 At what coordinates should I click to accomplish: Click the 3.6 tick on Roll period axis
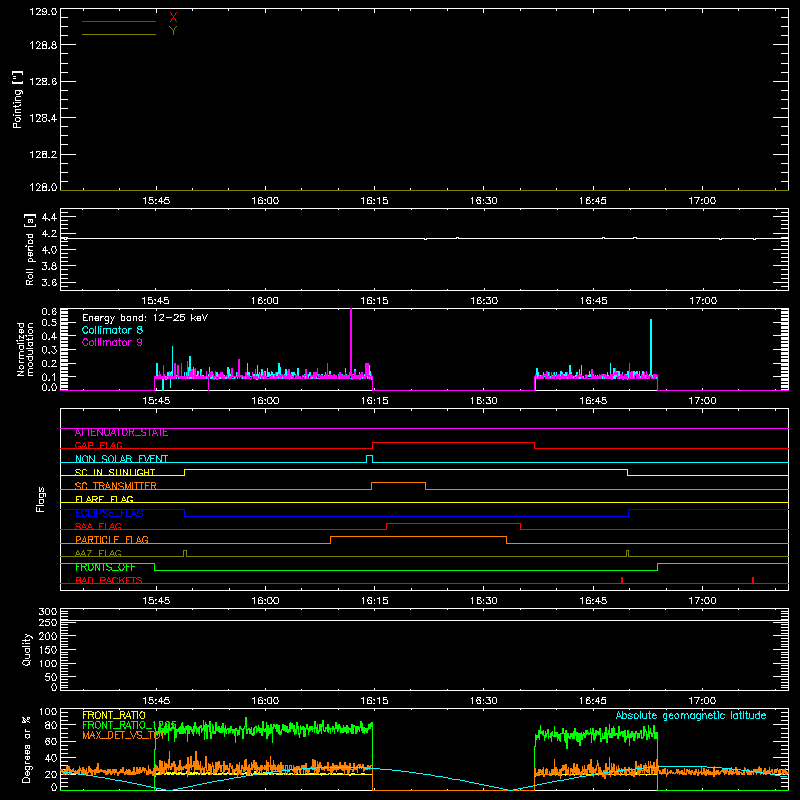[x=49, y=282]
